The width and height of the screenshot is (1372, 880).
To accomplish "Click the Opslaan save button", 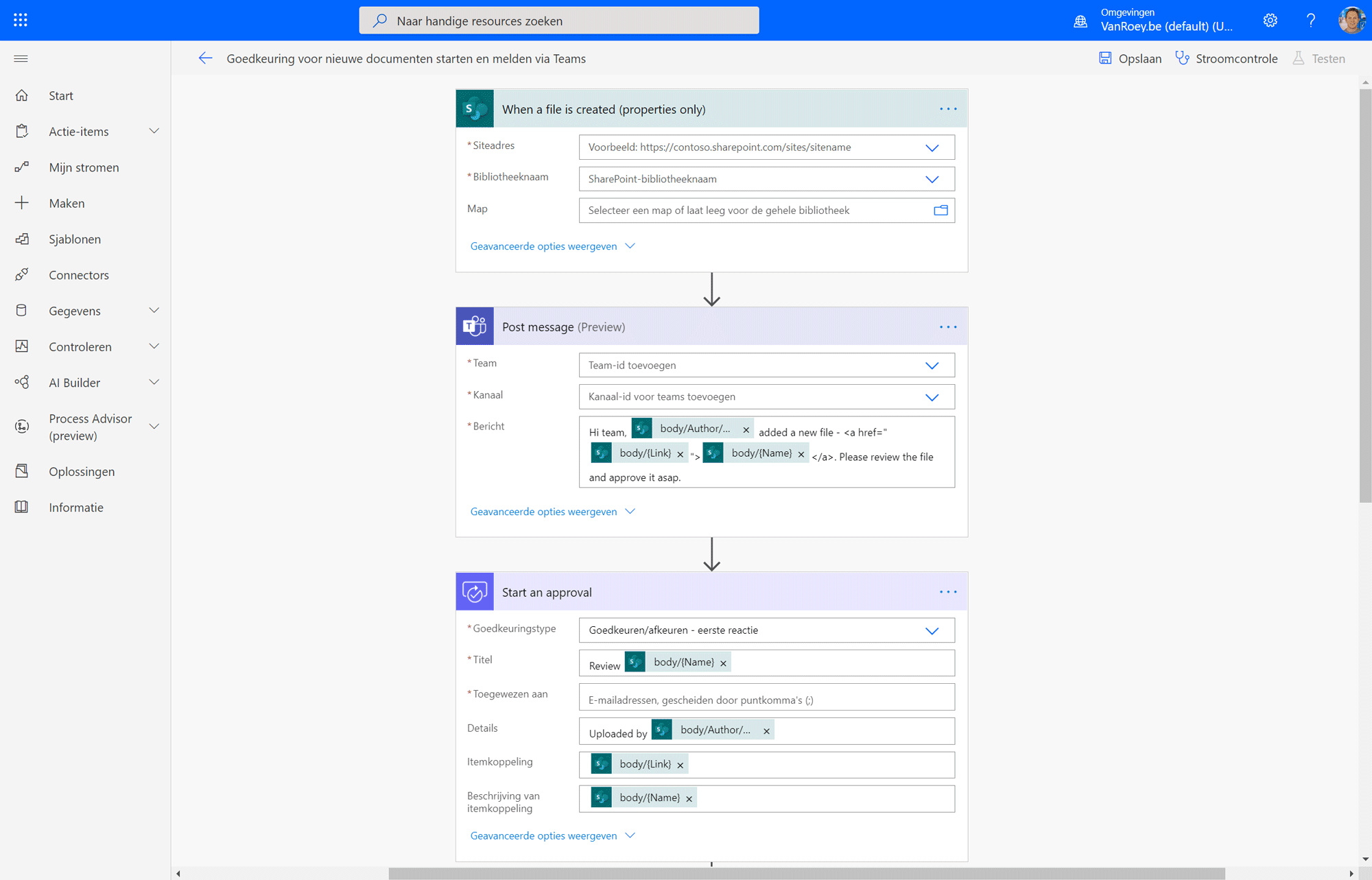I will tap(1130, 58).
